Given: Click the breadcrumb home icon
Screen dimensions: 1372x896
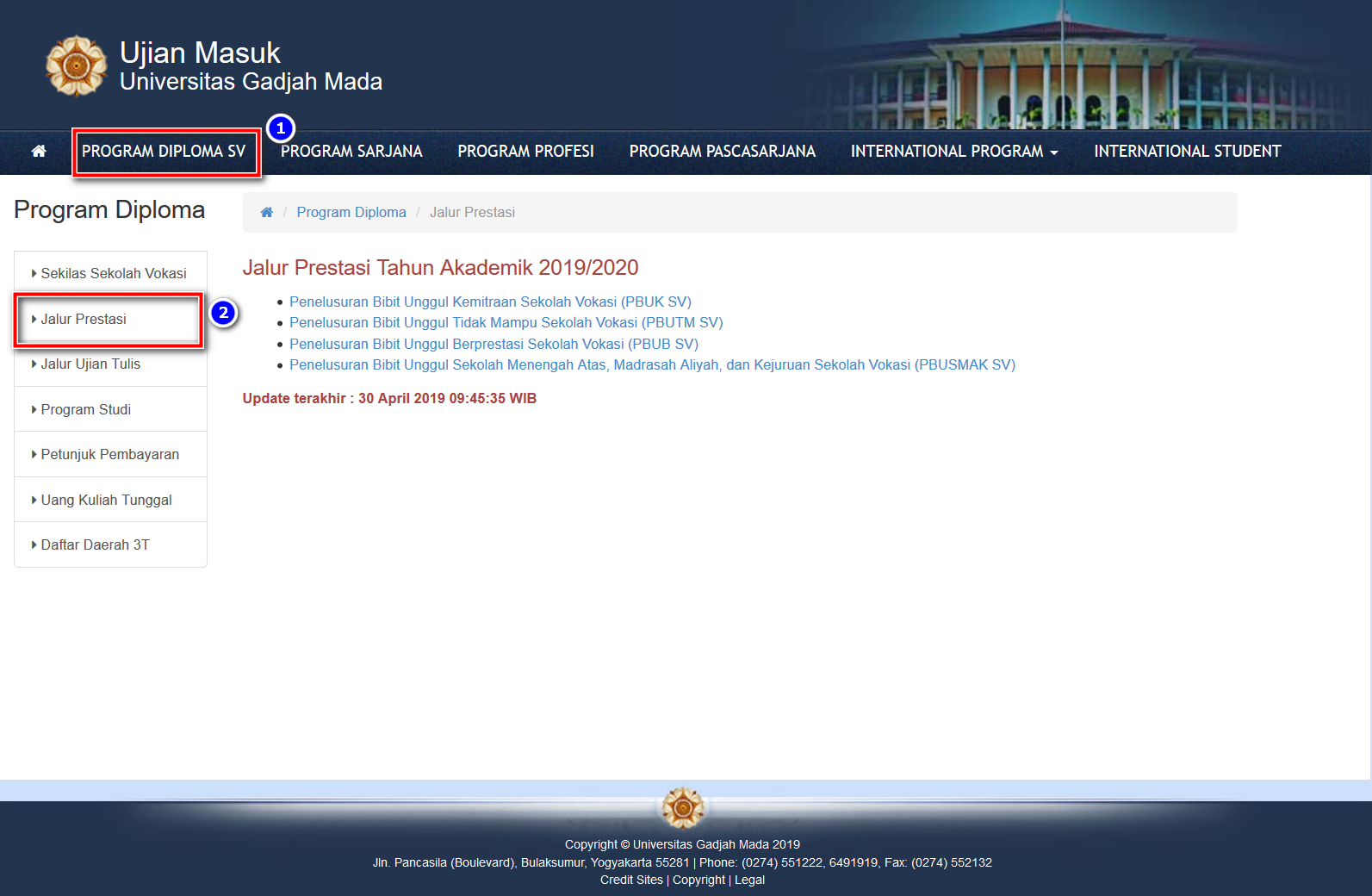Looking at the screenshot, I should (x=267, y=213).
